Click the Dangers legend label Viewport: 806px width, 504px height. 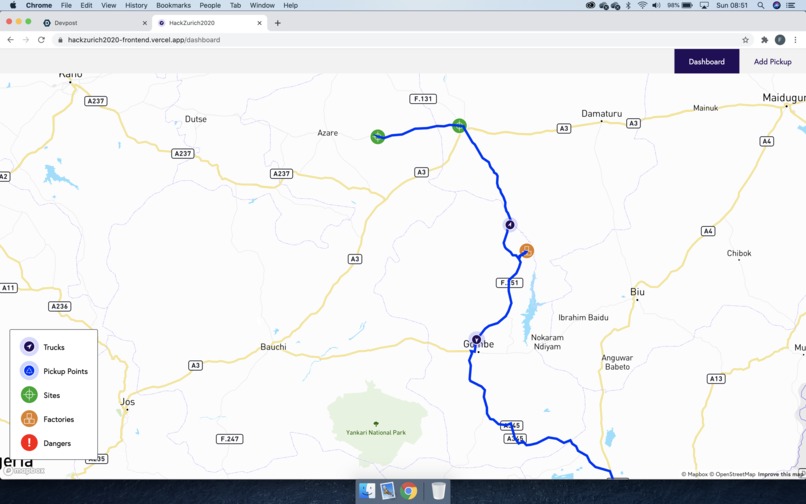pos(57,443)
